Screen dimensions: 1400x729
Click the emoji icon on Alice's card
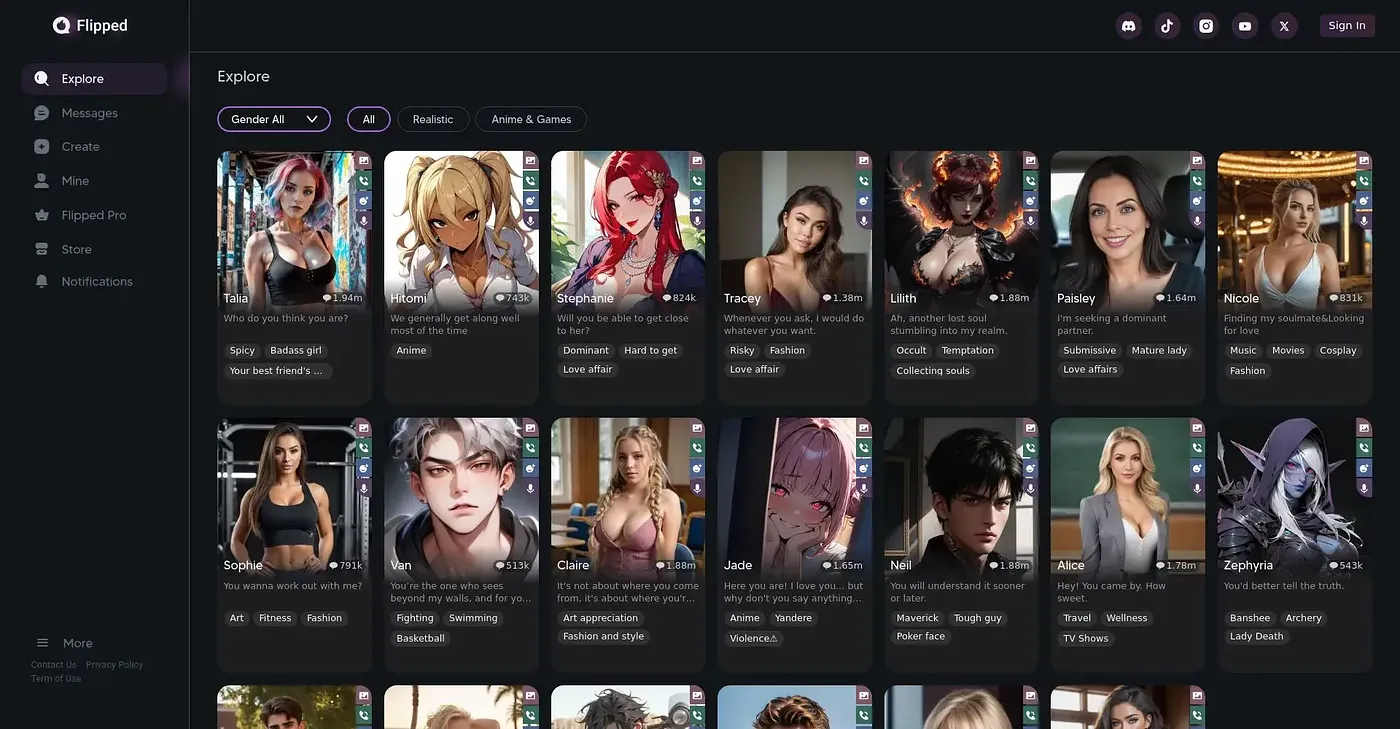point(1198,468)
